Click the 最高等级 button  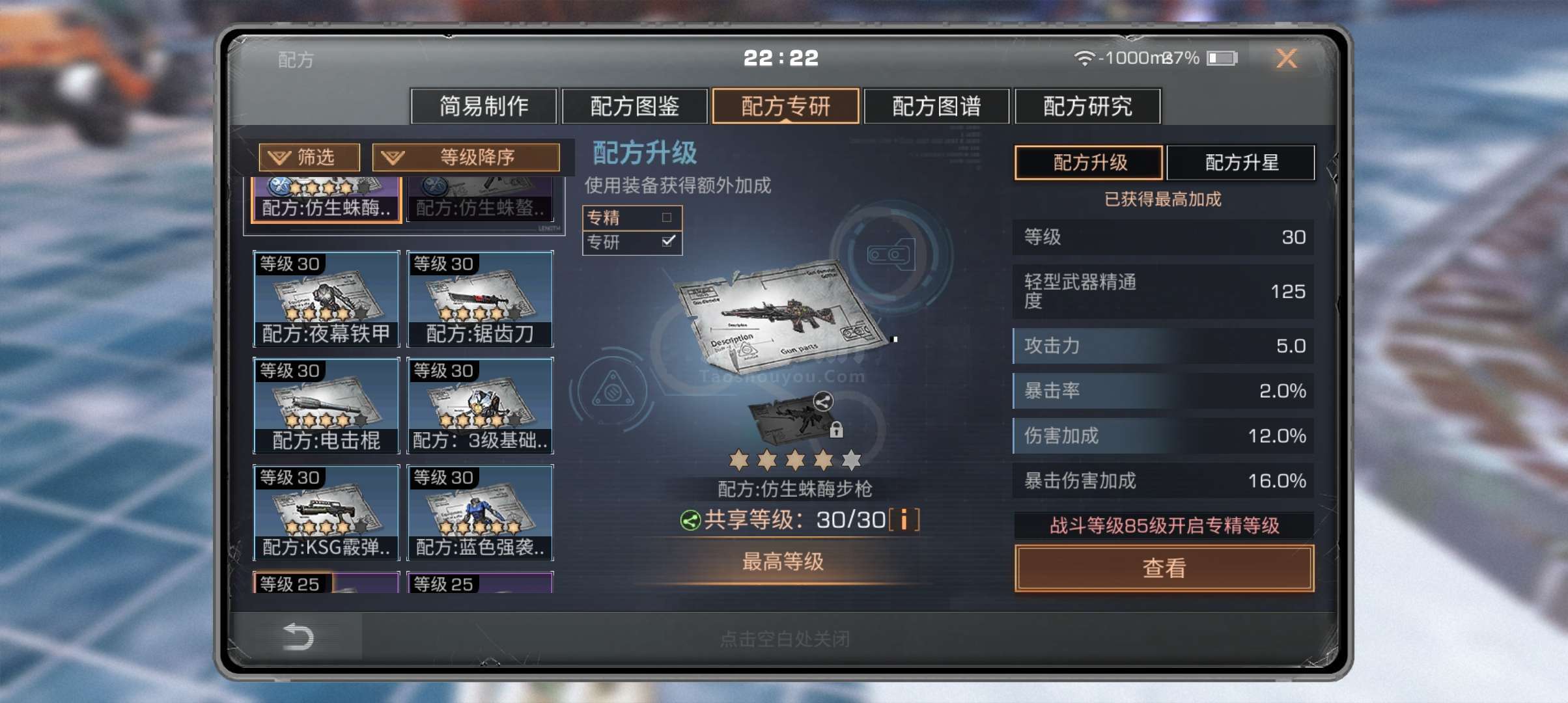coord(783,562)
